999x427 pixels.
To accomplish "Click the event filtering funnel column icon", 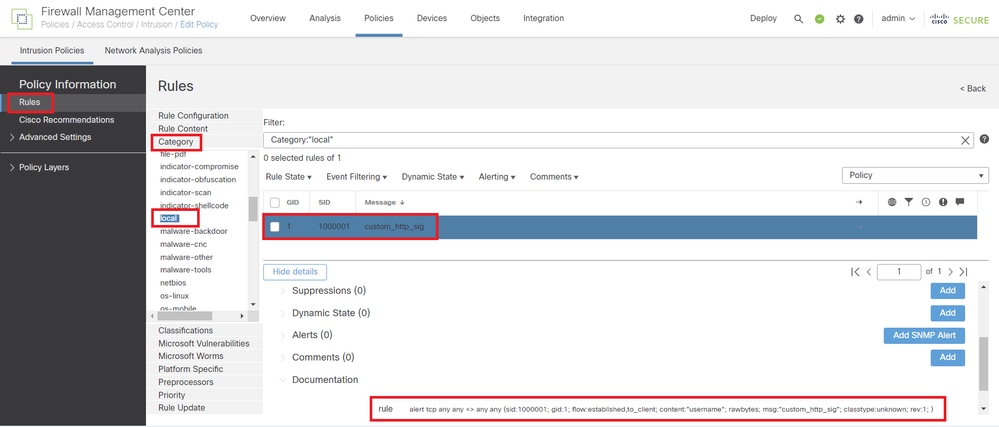I will click(909, 202).
